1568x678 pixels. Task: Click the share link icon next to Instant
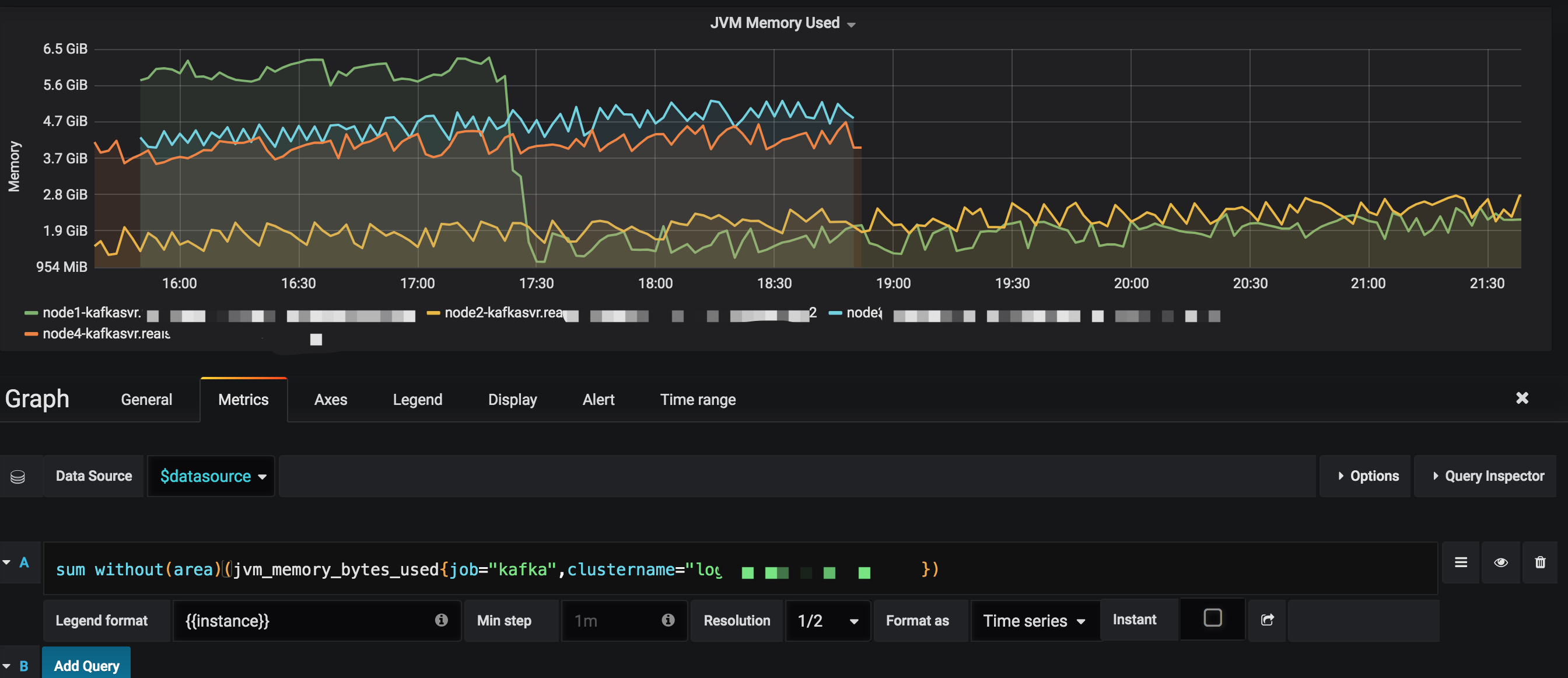[1266, 620]
